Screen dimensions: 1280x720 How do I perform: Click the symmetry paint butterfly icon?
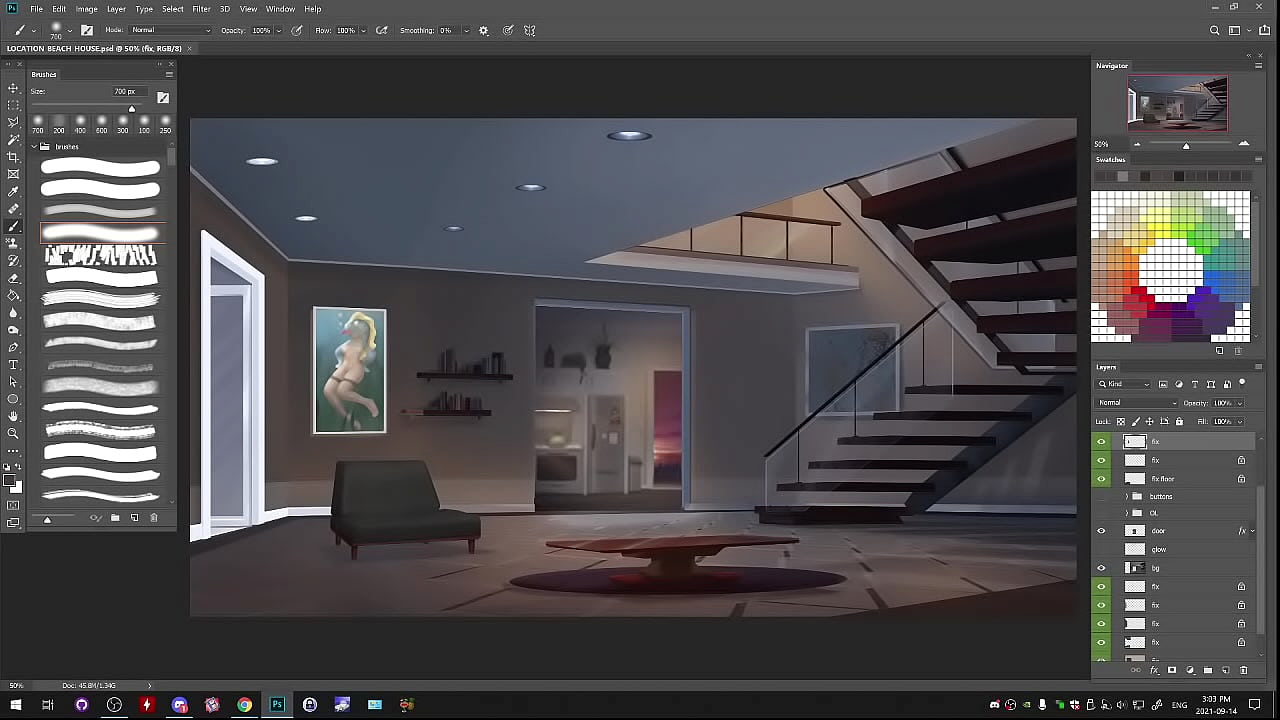530,31
